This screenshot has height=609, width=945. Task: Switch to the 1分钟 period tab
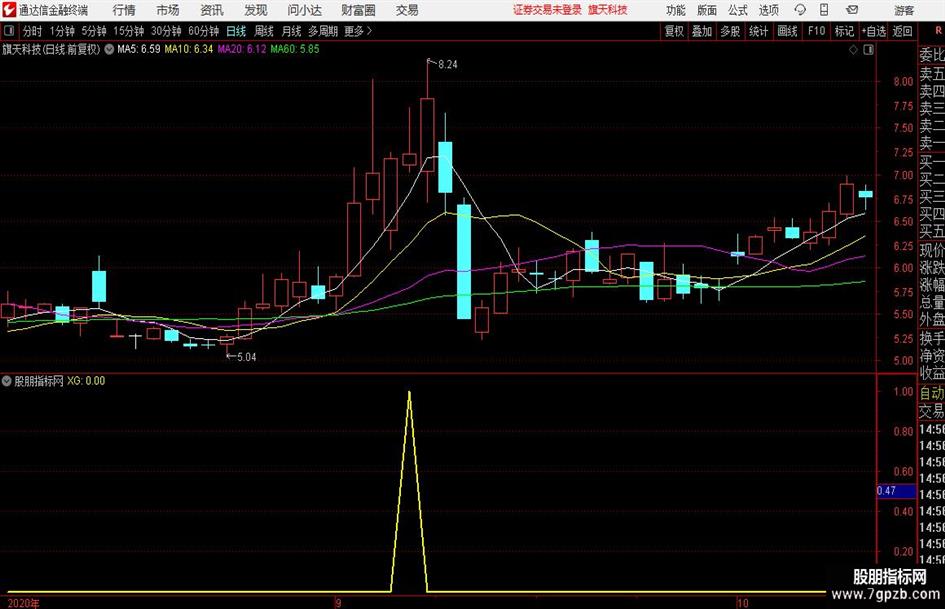tap(62, 31)
